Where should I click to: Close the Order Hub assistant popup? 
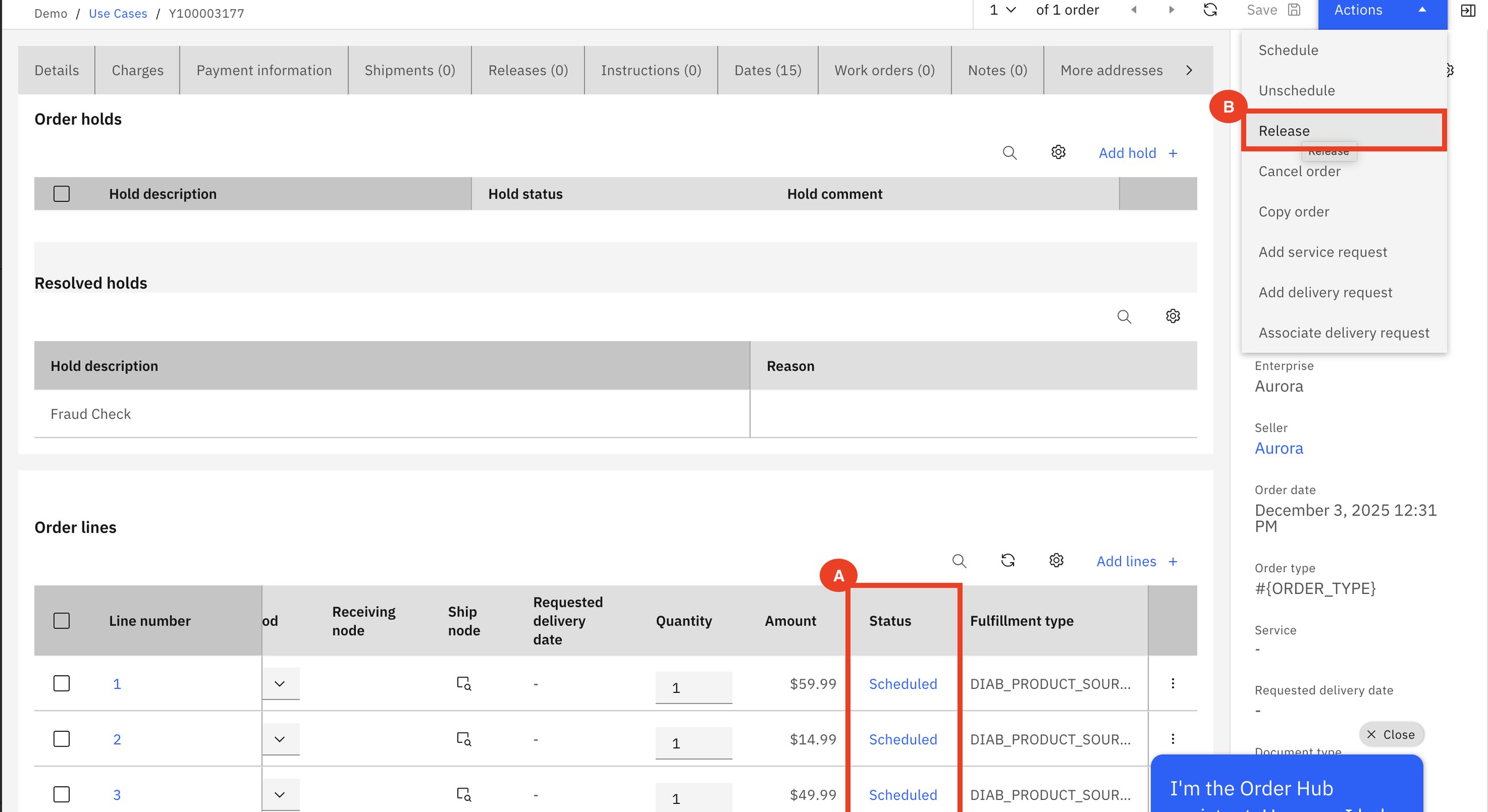click(1391, 735)
